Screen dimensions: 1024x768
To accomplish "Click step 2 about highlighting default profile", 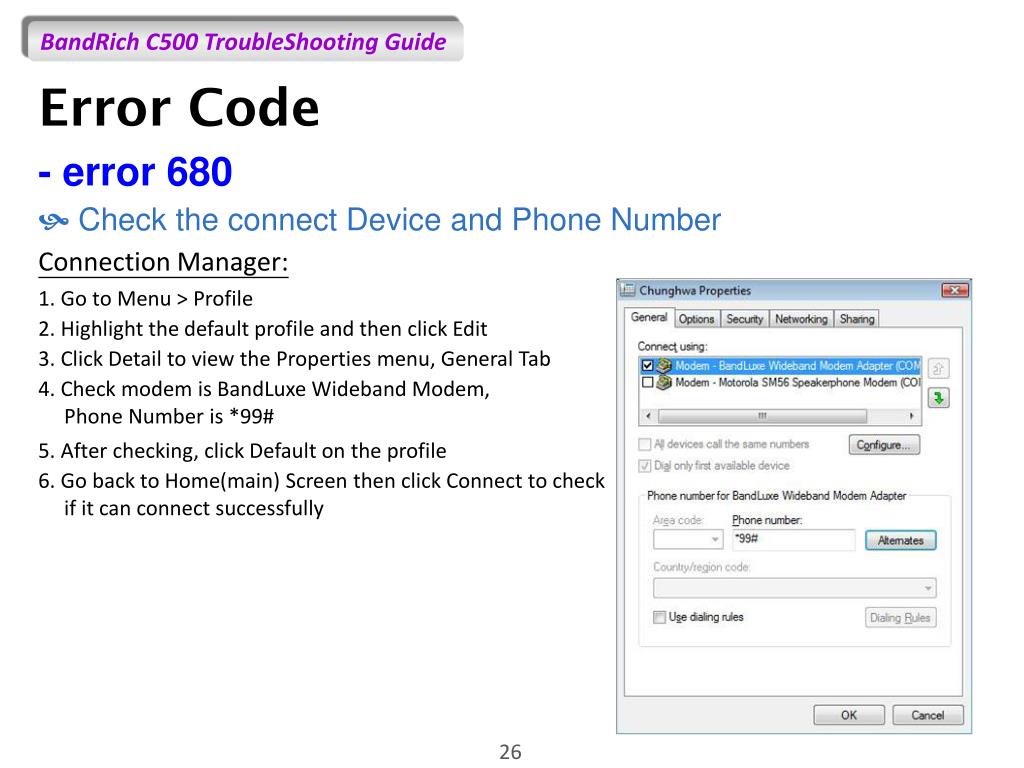I will (x=263, y=328).
